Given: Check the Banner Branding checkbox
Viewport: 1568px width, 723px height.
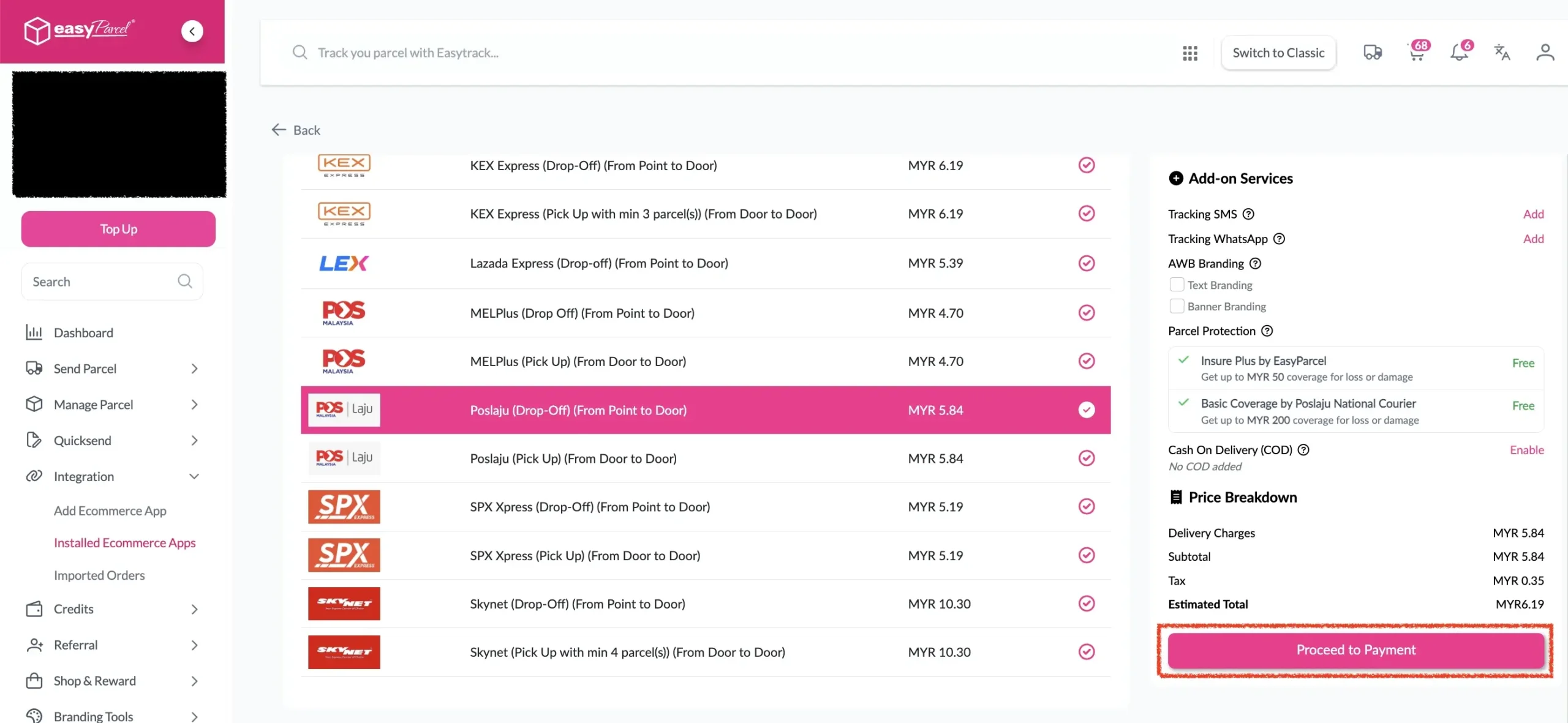Looking at the screenshot, I should [x=1176, y=306].
